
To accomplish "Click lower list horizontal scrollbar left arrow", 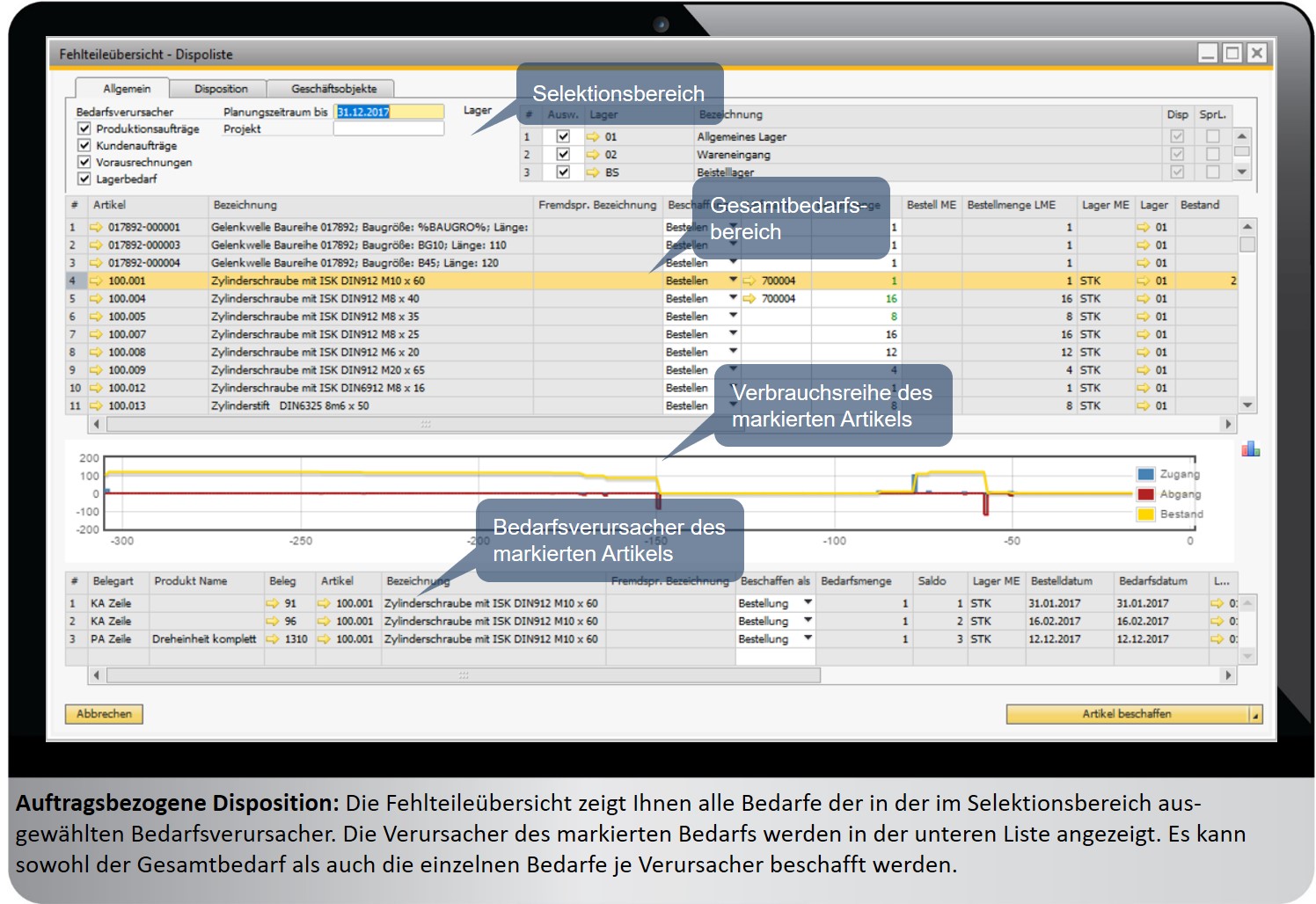I will (x=97, y=675).
